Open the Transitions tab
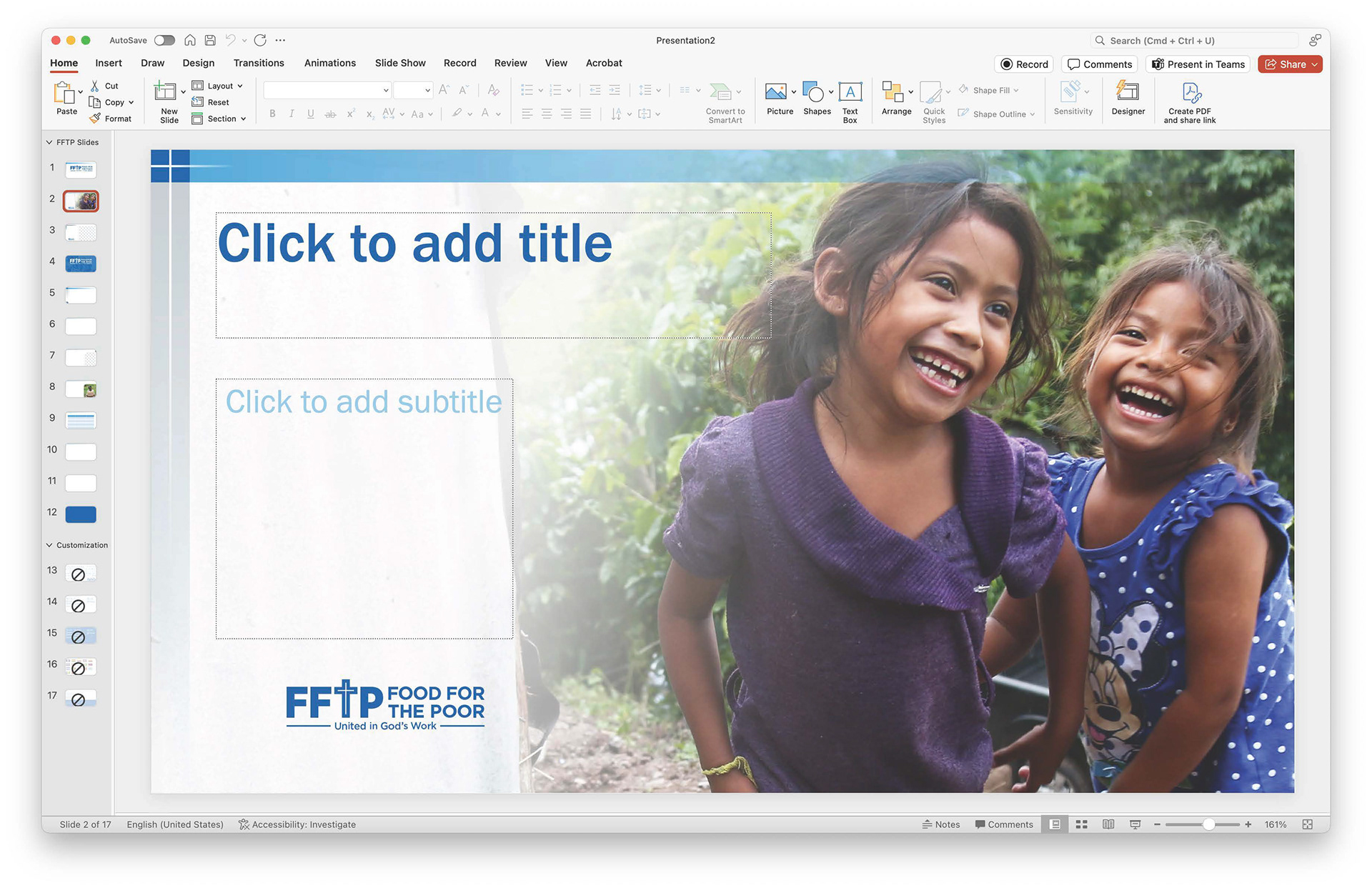This screenshot has width=1372, height=888. pos(259,63)
